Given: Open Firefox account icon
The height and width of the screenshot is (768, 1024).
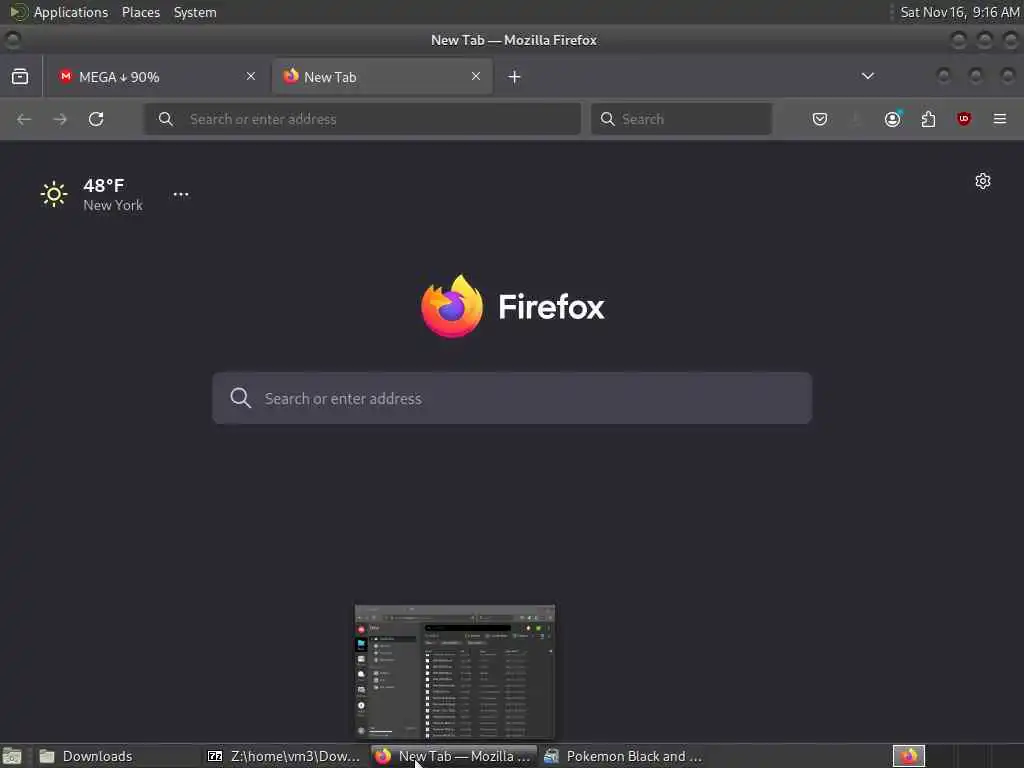Looking at the screenshot, I should click(893, 119).
